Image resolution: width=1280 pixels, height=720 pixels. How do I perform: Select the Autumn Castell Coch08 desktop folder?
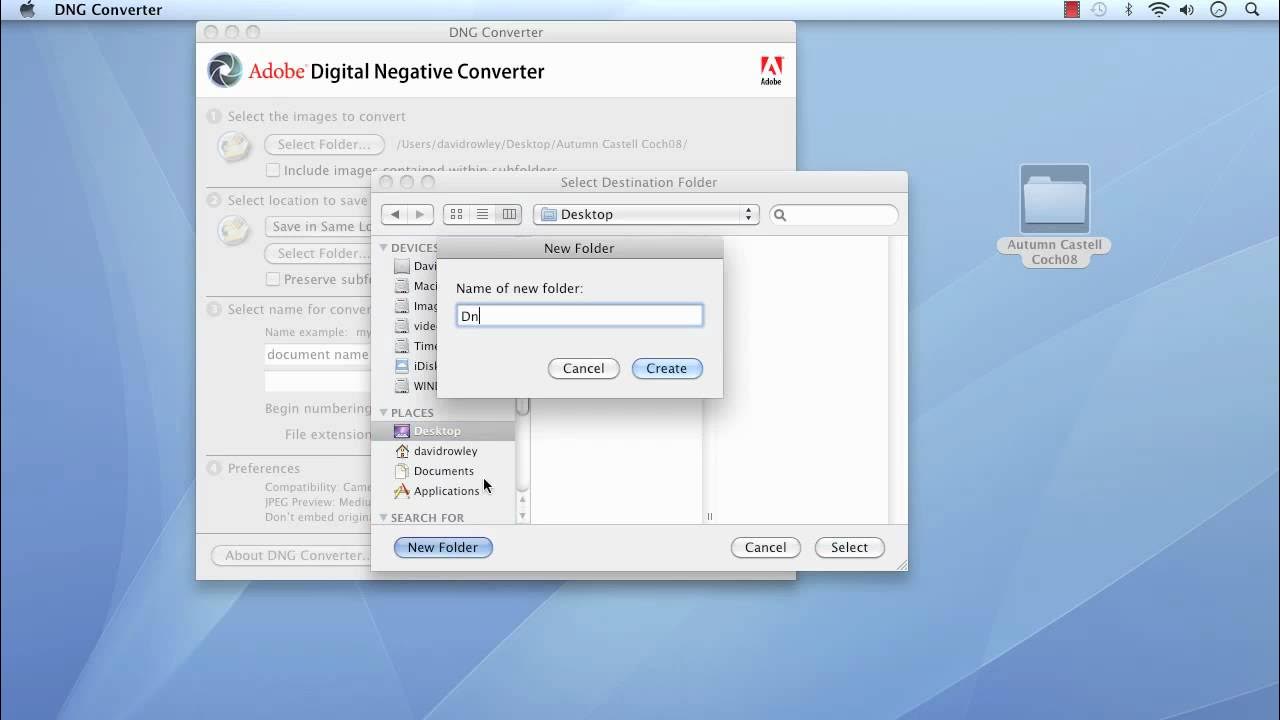tap(1055, 216)
